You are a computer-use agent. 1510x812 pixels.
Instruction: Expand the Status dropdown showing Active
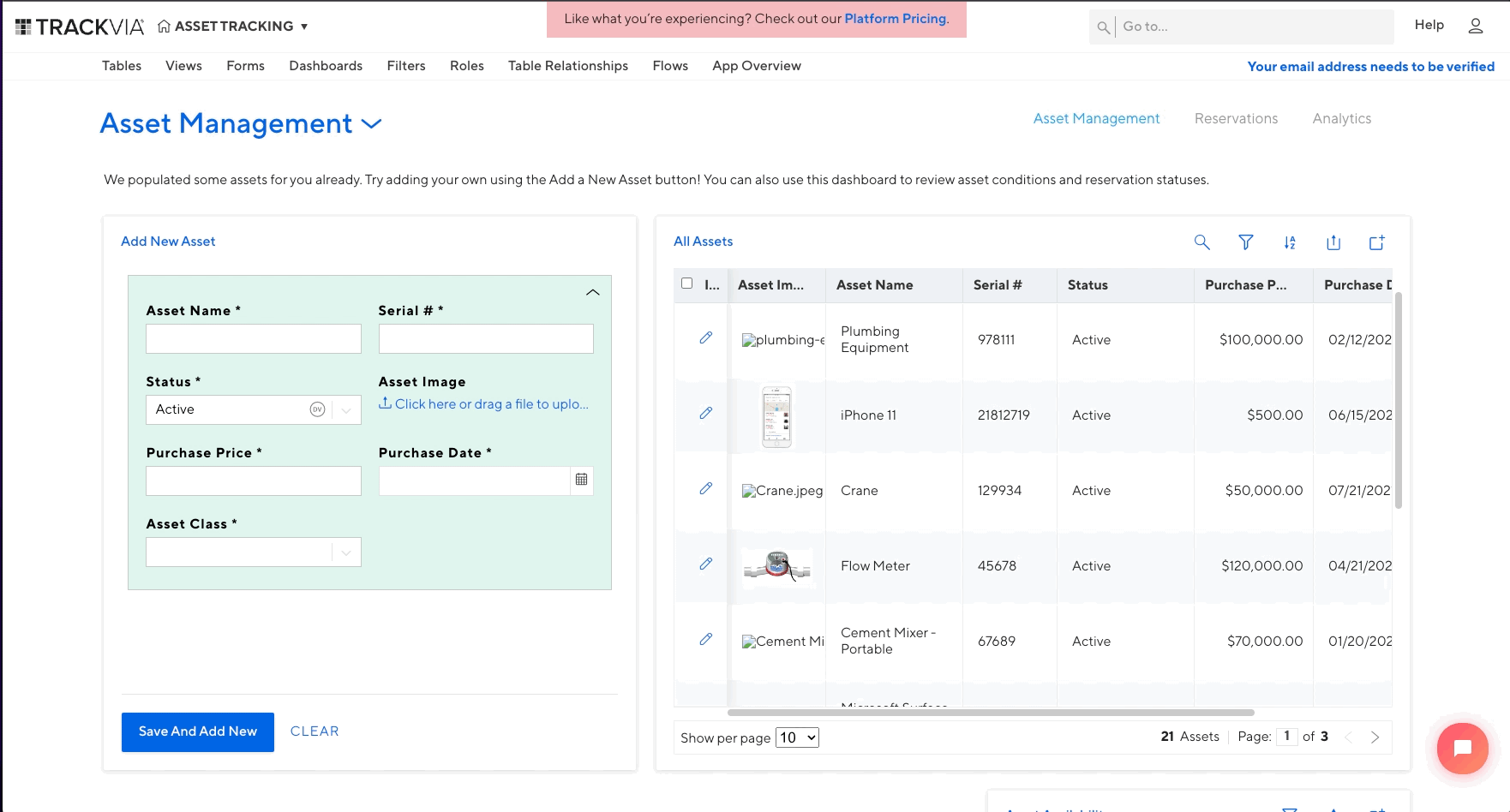pyautogui.click(x=346, y=409)
